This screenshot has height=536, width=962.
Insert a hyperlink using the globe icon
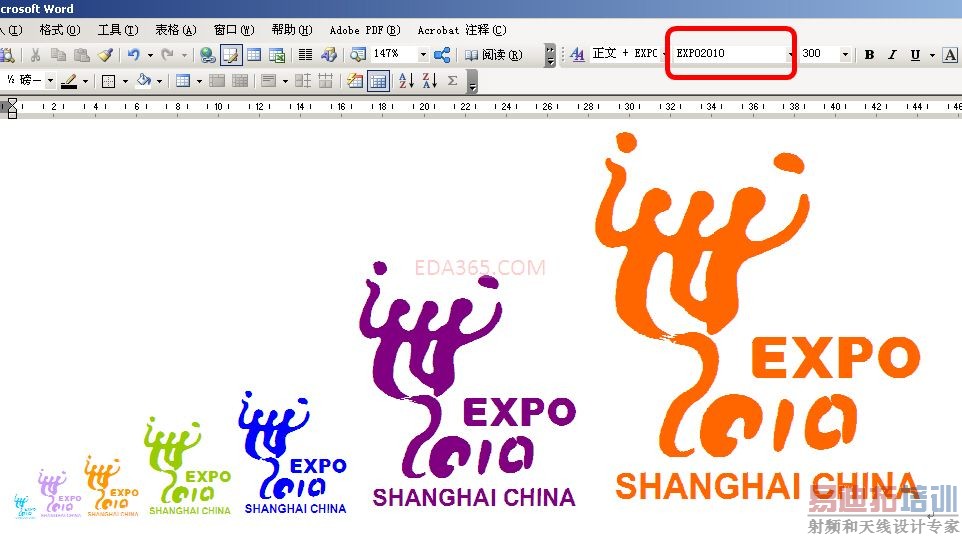click(207, 55)
